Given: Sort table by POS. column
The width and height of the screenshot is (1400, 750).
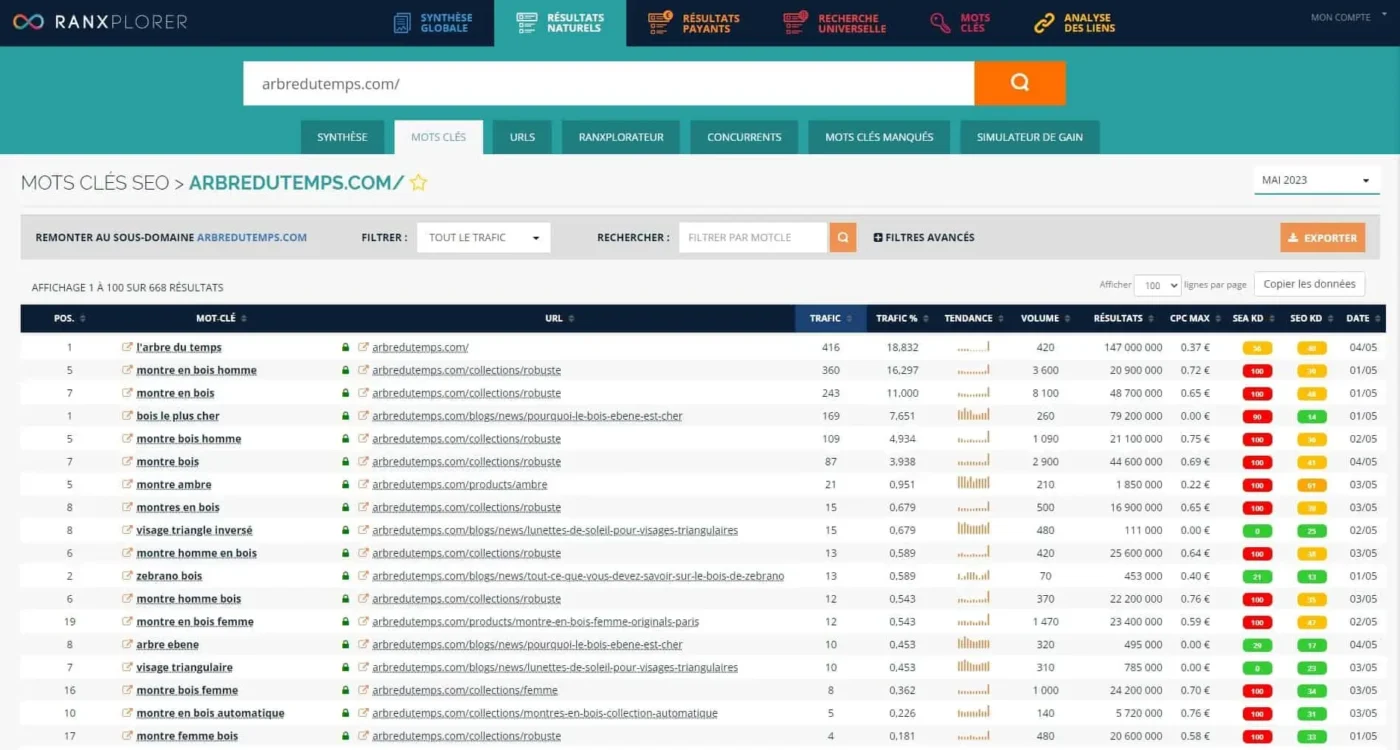Looking at the screenshot, I should click(x=69, y=318).
